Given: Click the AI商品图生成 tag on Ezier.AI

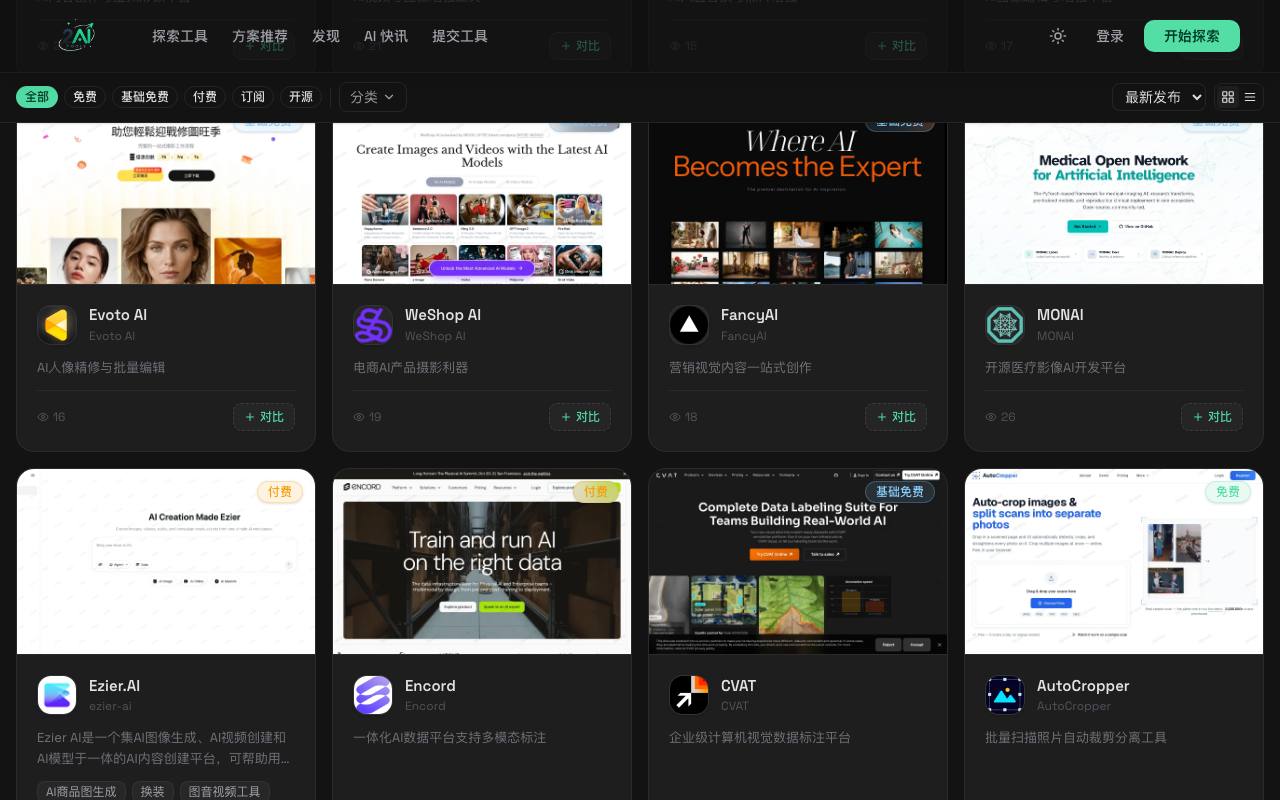Looking at the screenshot, I should click(x=82, y=791).
